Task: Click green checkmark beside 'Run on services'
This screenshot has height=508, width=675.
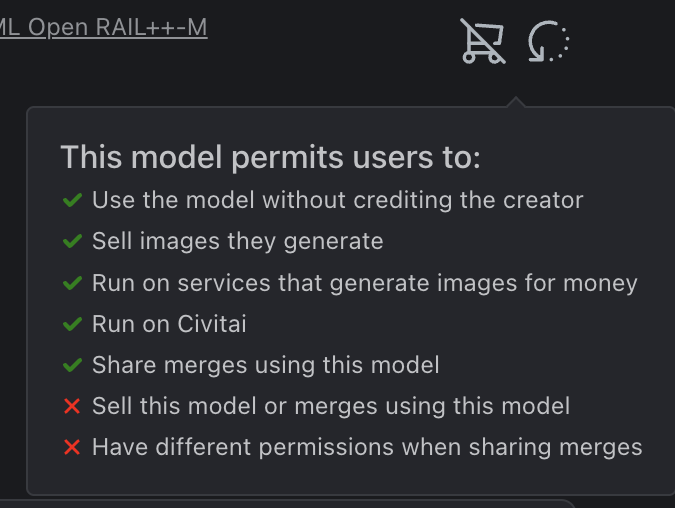Action: pos(72,283)
